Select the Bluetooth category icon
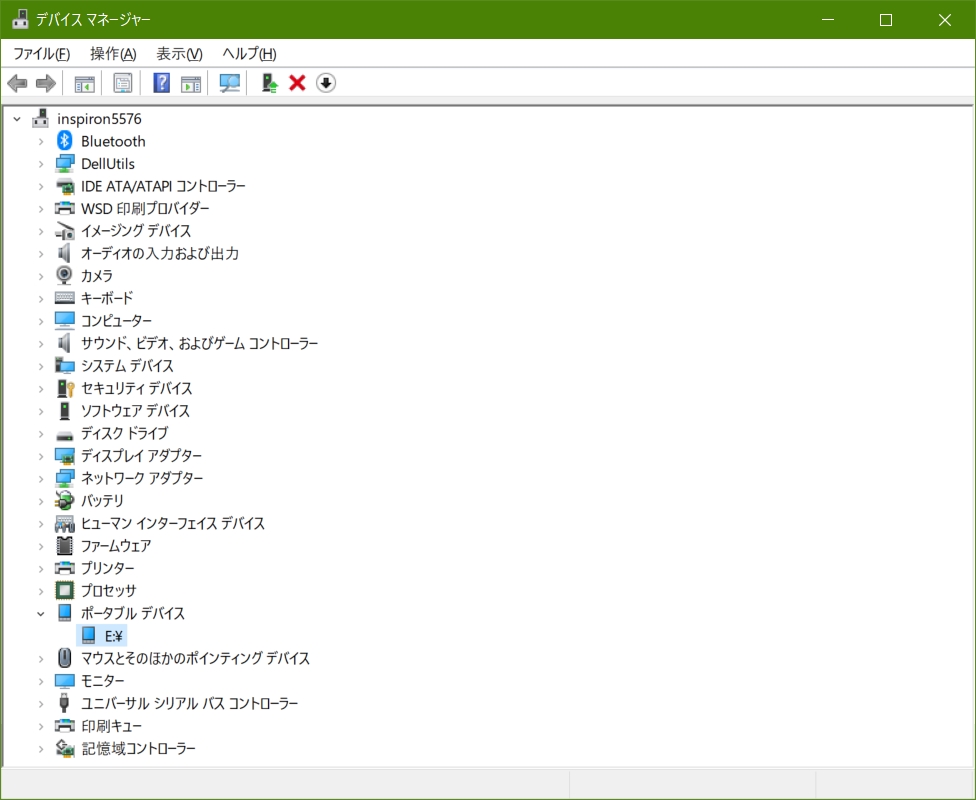This screenshot has height=800, width=976. (x=65, y=141)
